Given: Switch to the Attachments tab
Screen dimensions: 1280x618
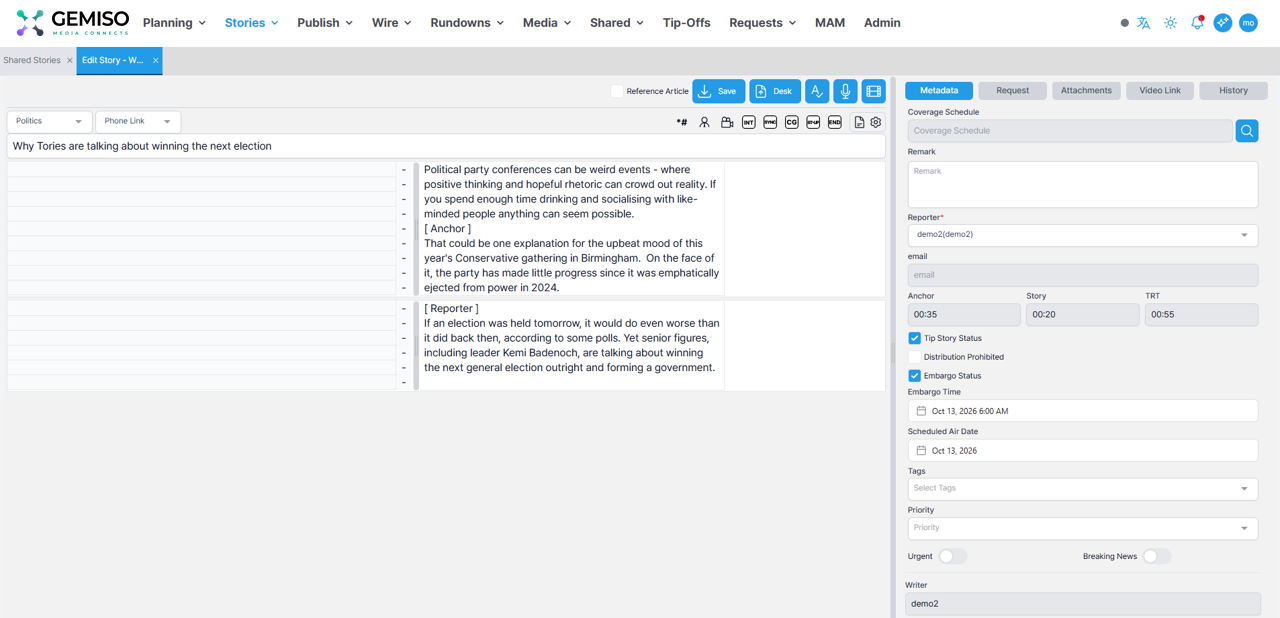Looking at the screenshot, I should pyautogui.click(x=1086, y=91).
